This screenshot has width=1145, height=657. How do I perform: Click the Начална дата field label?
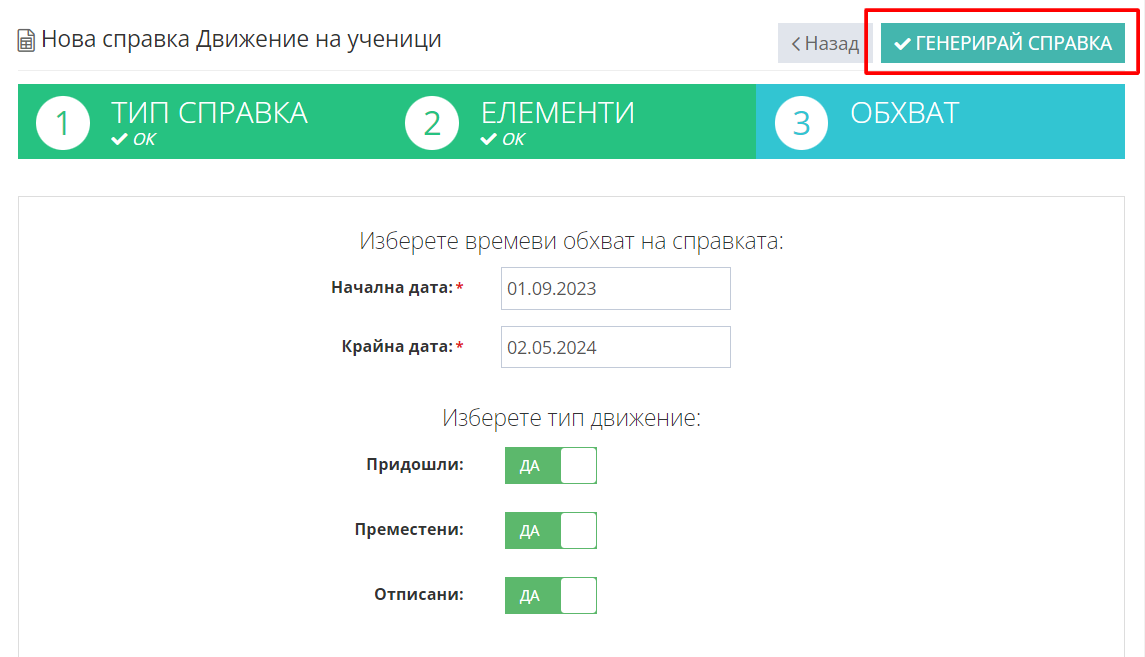(x=392, y=288)
